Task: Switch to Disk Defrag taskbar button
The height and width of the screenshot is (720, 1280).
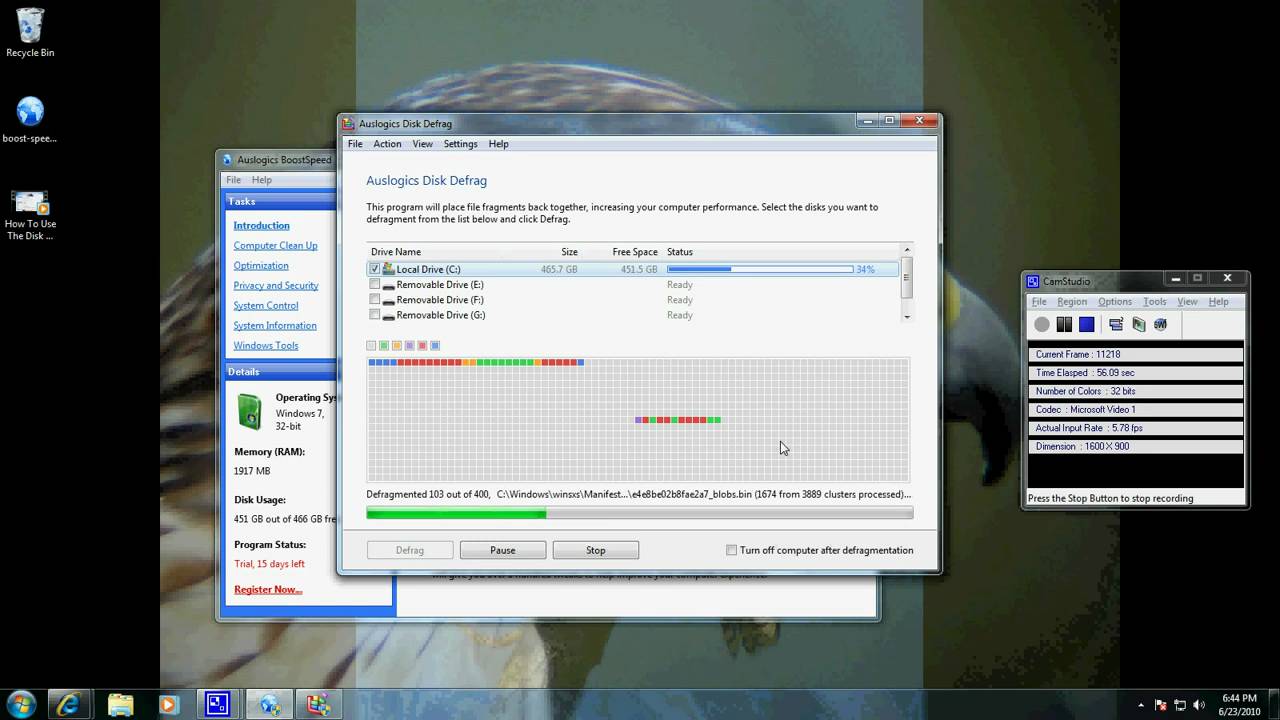Action: (319, 704)
